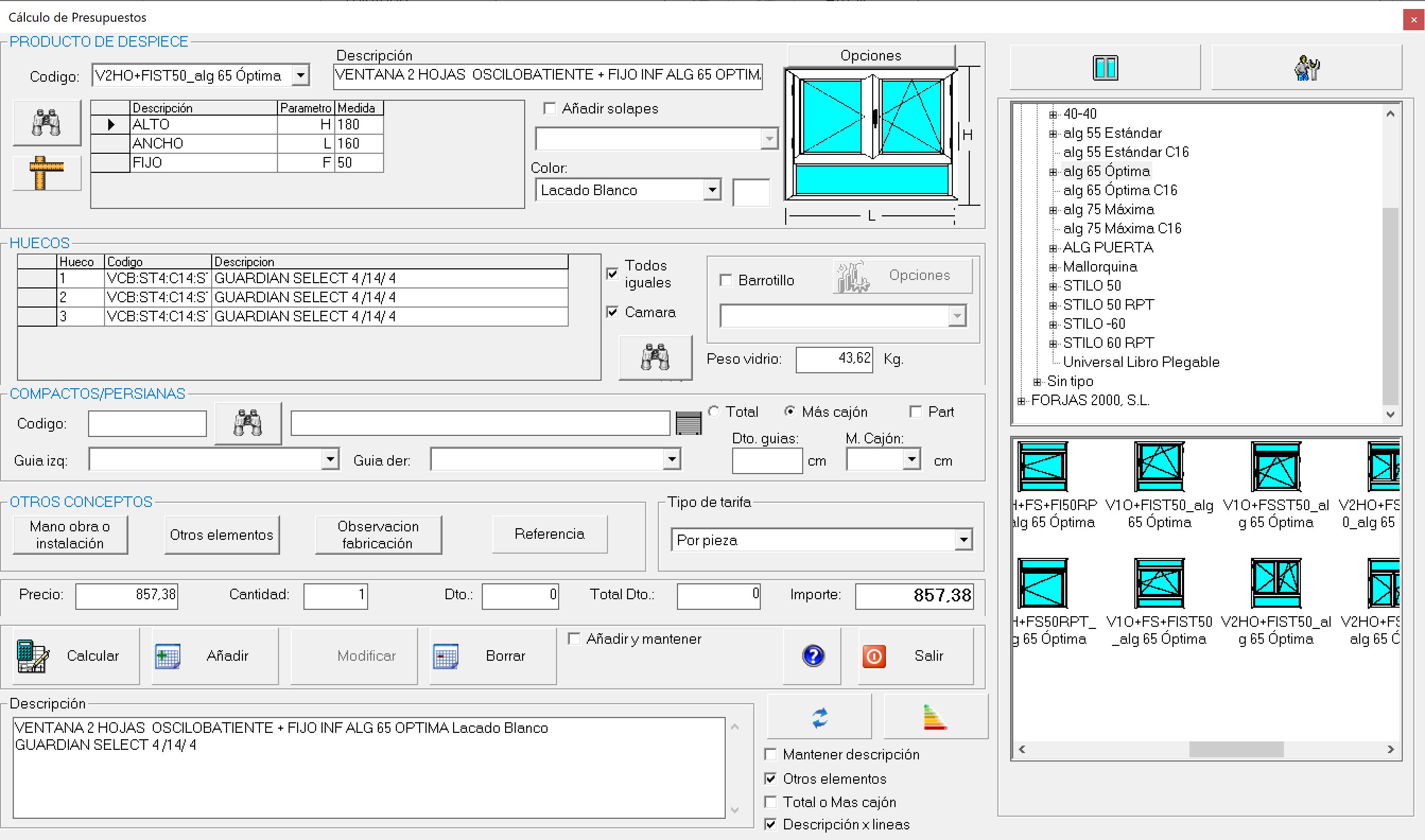Toggle the Barrotillo checkbox
This screenshot has width=1425, height=840.
726,280
